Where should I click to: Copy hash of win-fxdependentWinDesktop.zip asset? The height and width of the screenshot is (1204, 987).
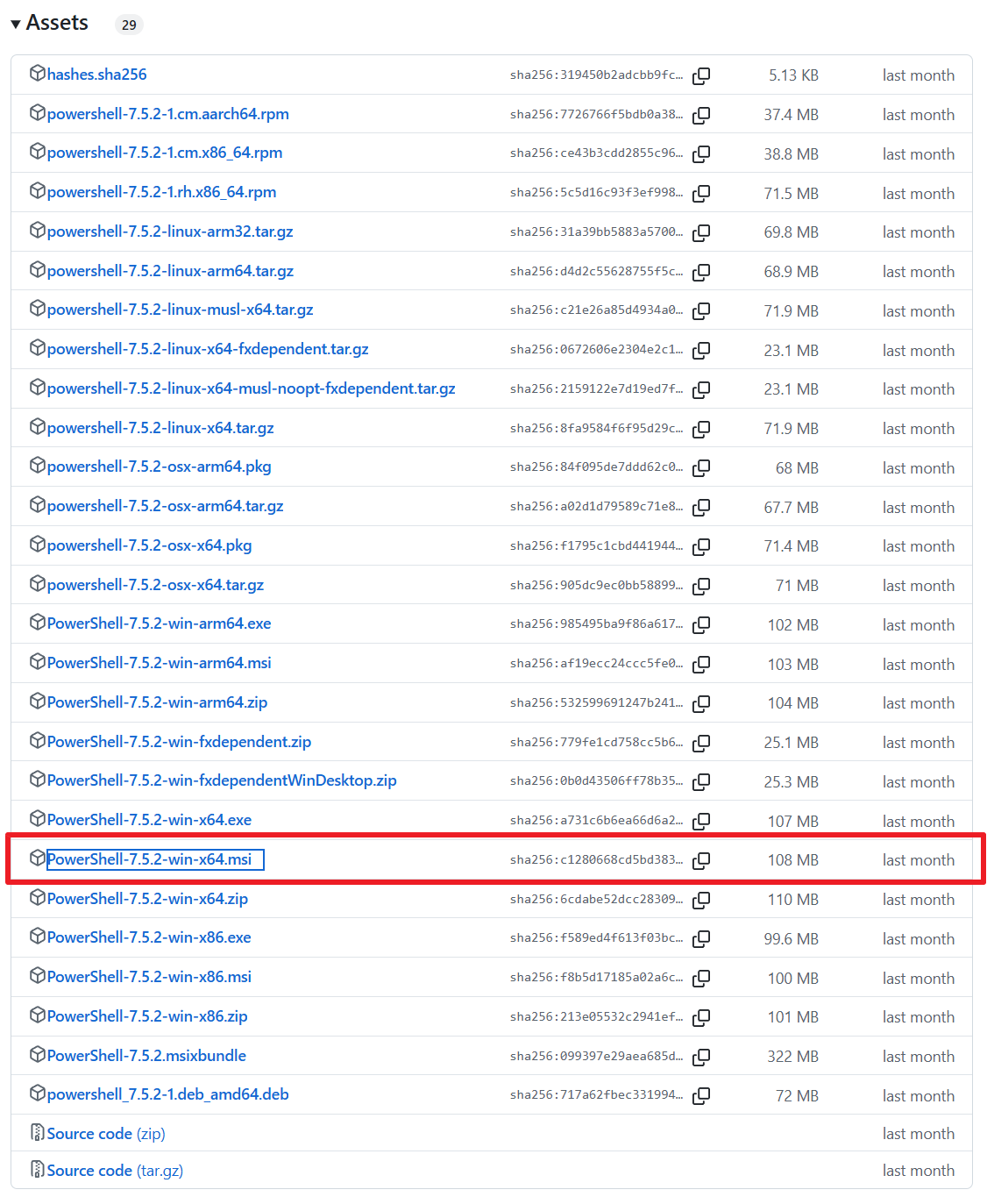pyautogui.click(x=701, y=782)
